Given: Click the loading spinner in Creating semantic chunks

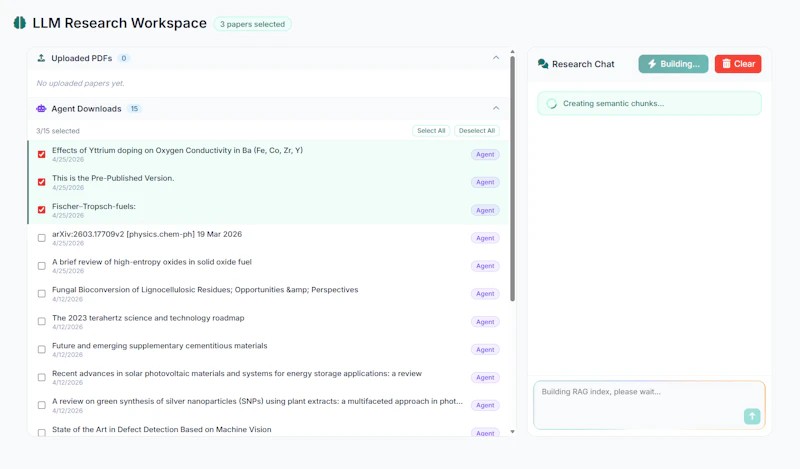Looking at the screenshot, I should [552, 104].
